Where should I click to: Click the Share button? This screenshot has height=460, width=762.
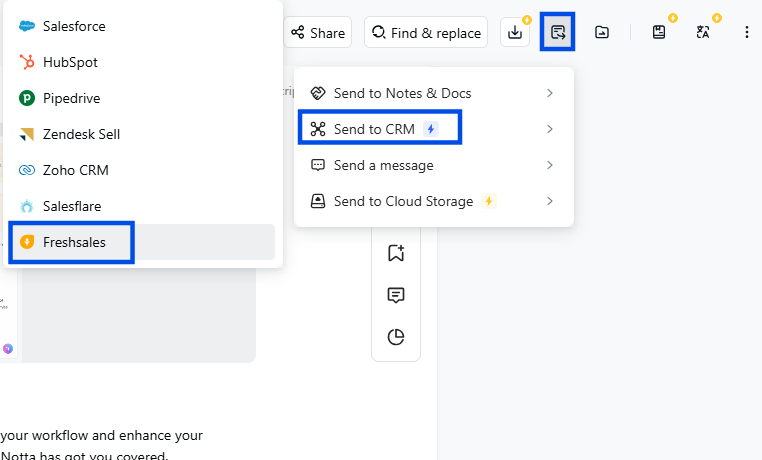click(318, 33)
